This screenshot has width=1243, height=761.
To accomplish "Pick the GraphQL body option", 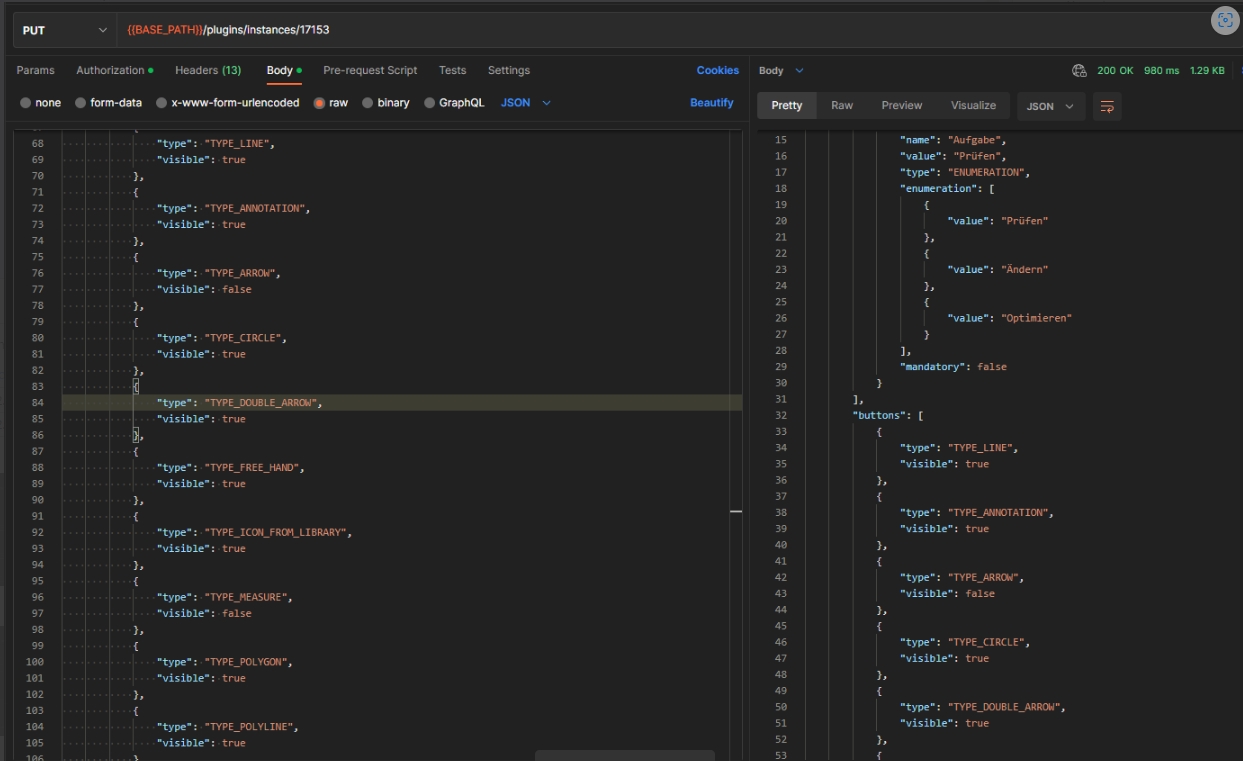I will pos(430,103).
